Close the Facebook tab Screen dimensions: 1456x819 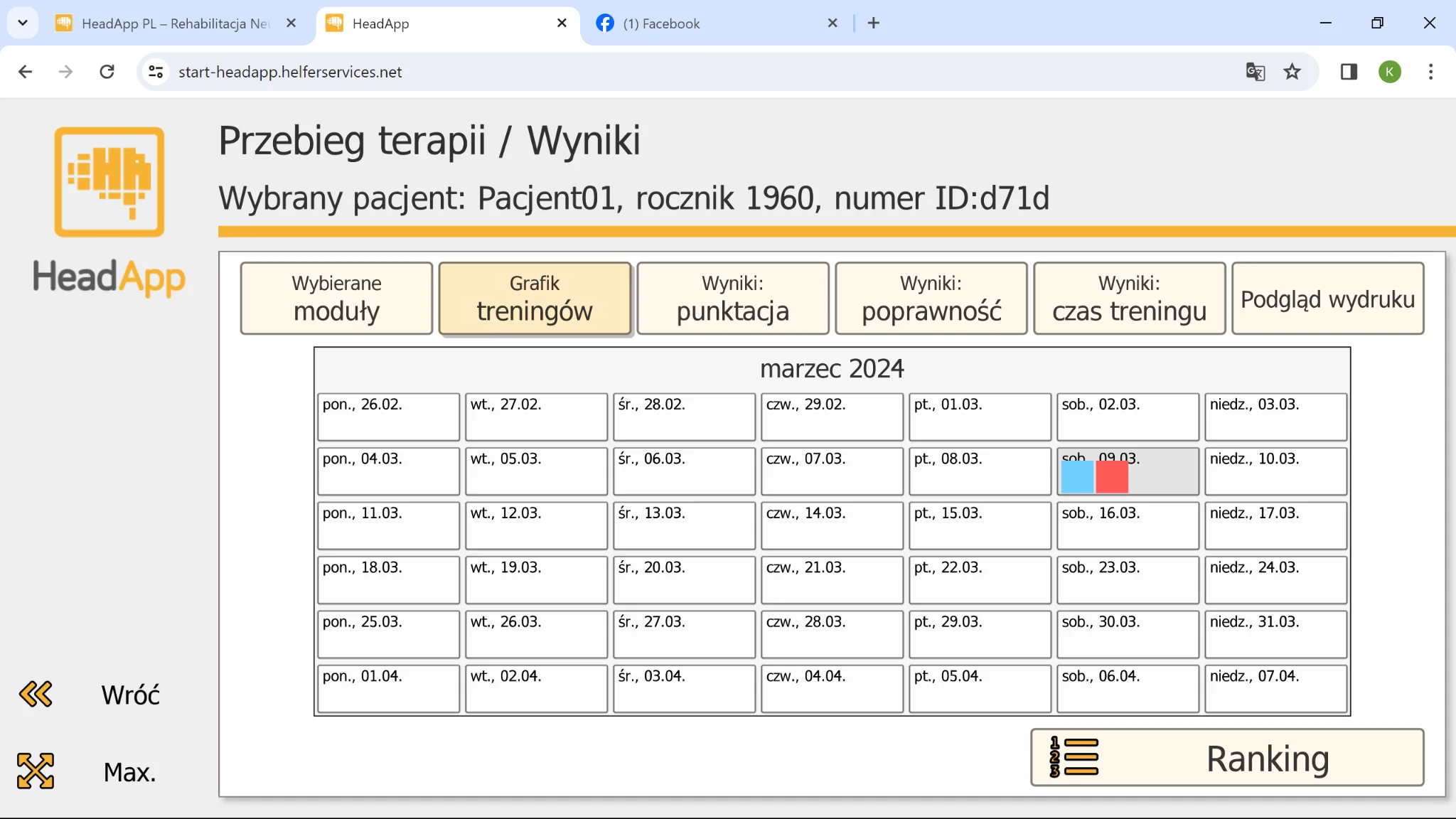(x=833, y=23)
